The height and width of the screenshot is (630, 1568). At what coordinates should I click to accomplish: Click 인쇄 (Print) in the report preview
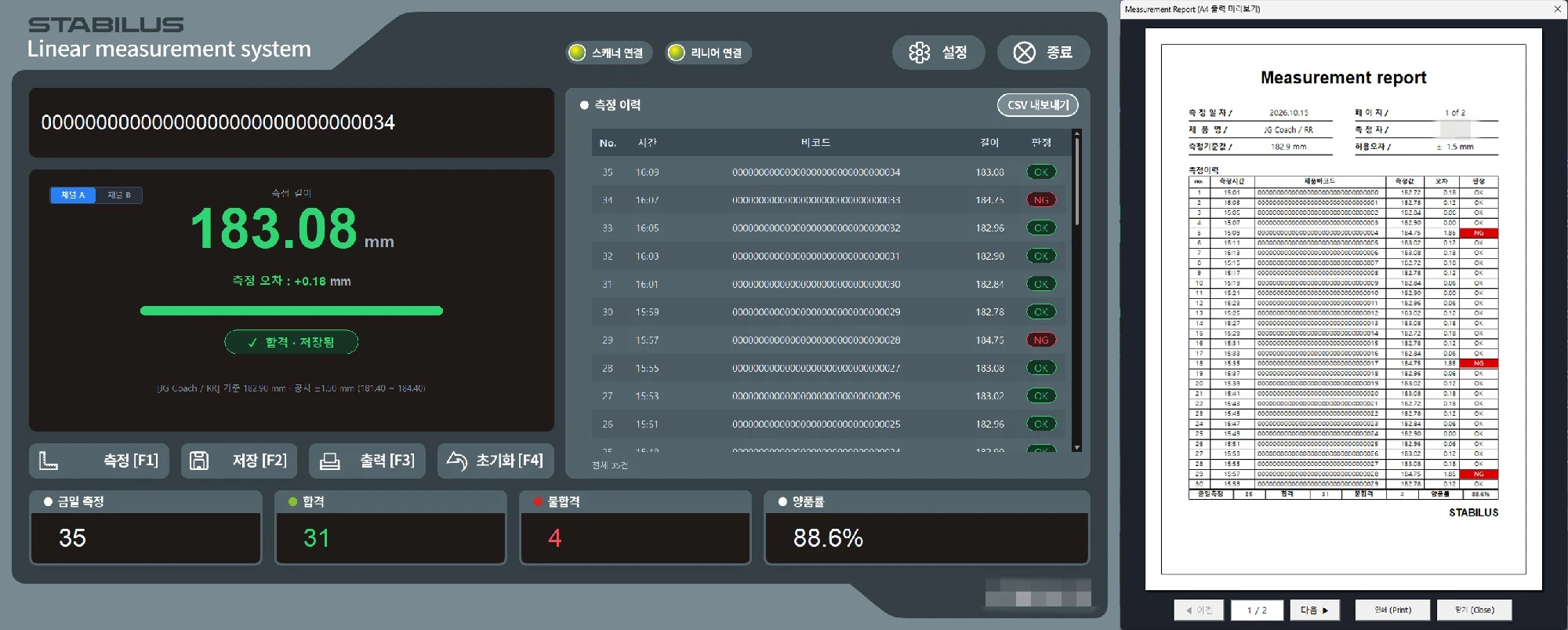click(1392, 610)
